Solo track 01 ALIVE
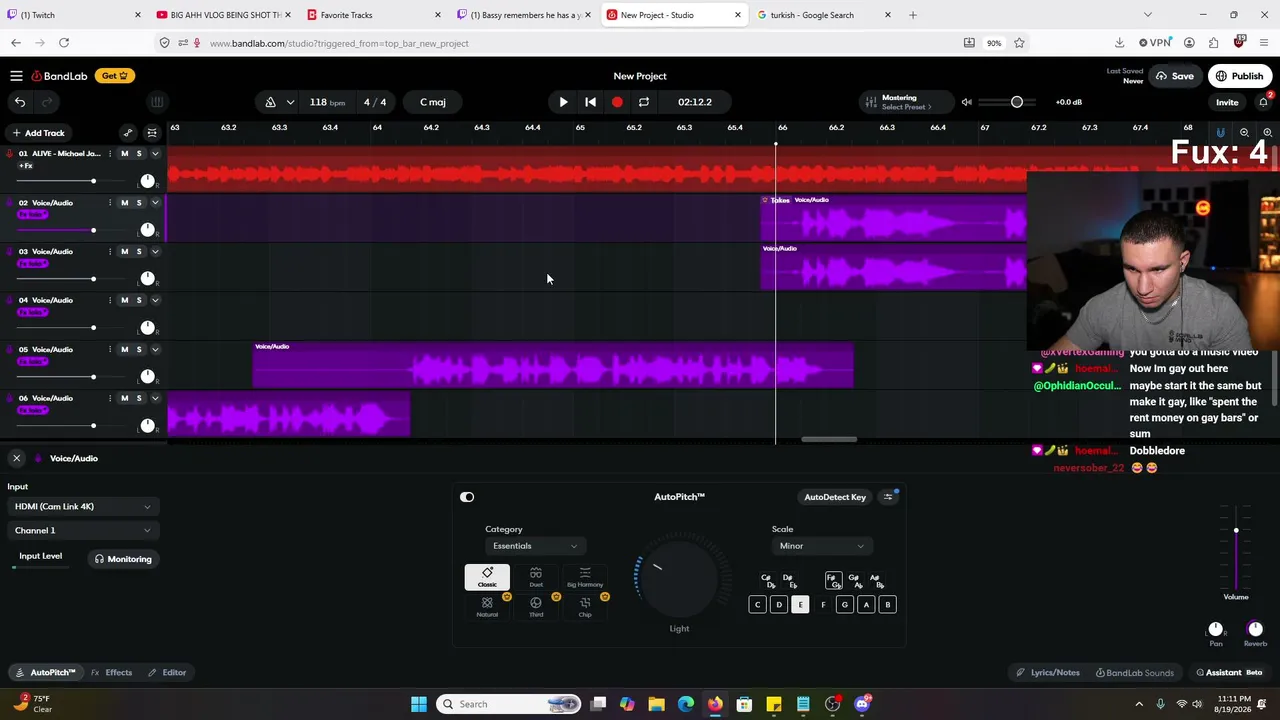The height and width of the screenshot is (720, 1280). (x=139, y=154)
